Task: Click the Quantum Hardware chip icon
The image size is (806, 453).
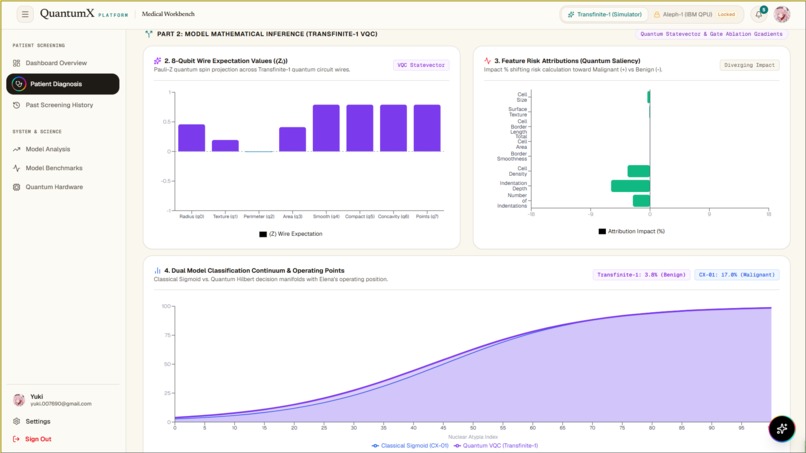Action: [x=16, y=187]
